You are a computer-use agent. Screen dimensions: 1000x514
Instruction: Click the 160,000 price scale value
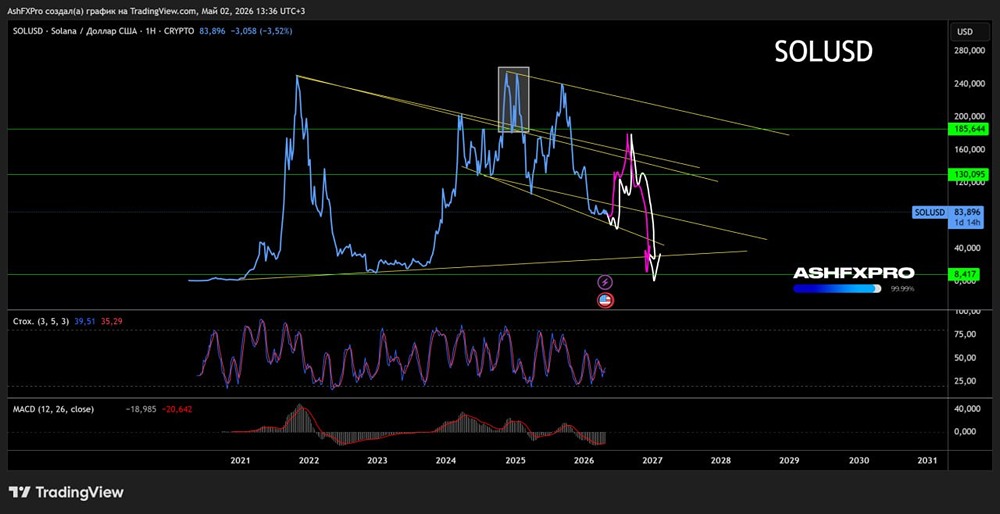(971, 149)
